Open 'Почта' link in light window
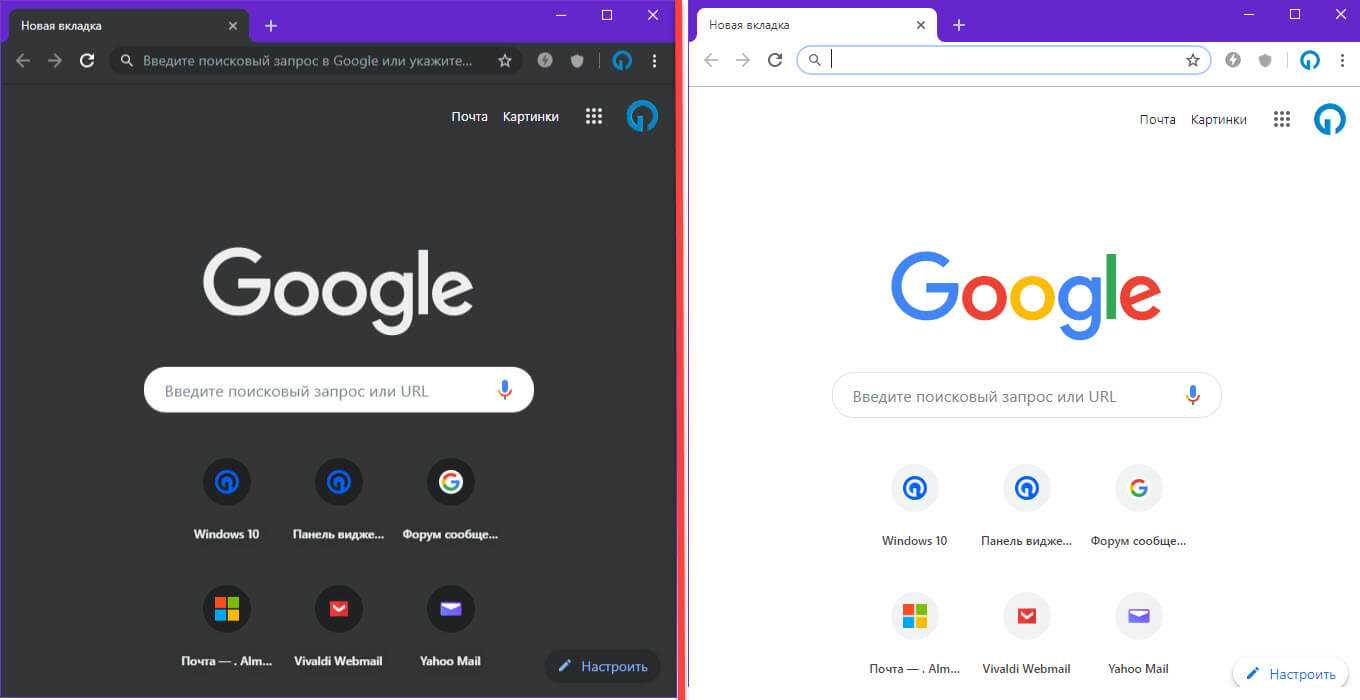The image size is (1360, 700). (x=1157, y=120)
